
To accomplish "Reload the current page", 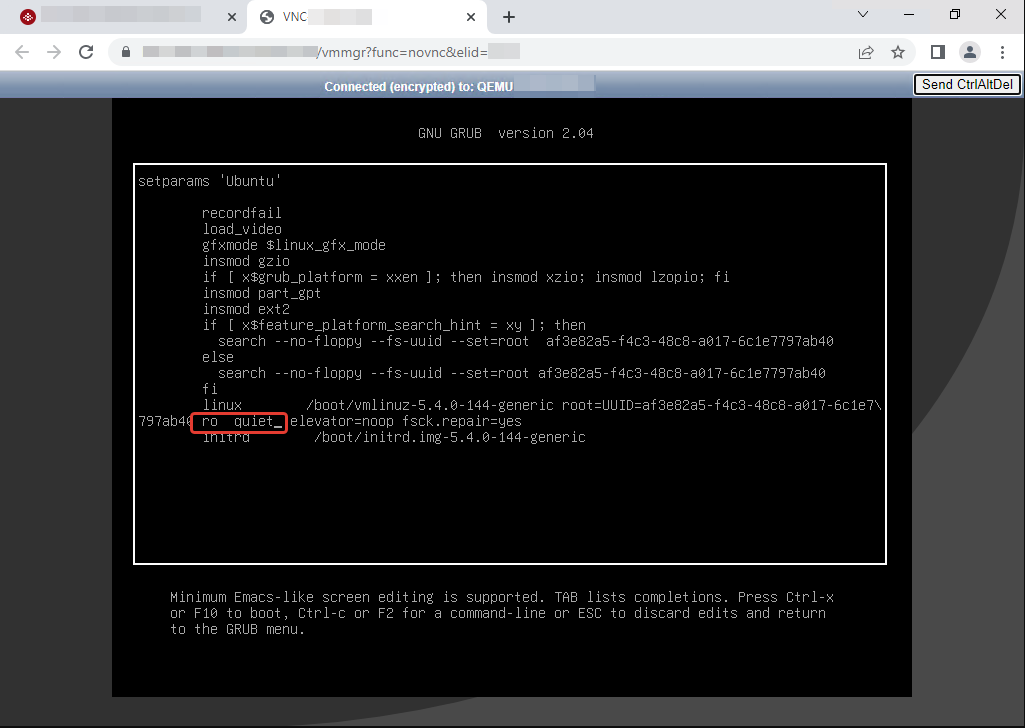I will point(86,52).
